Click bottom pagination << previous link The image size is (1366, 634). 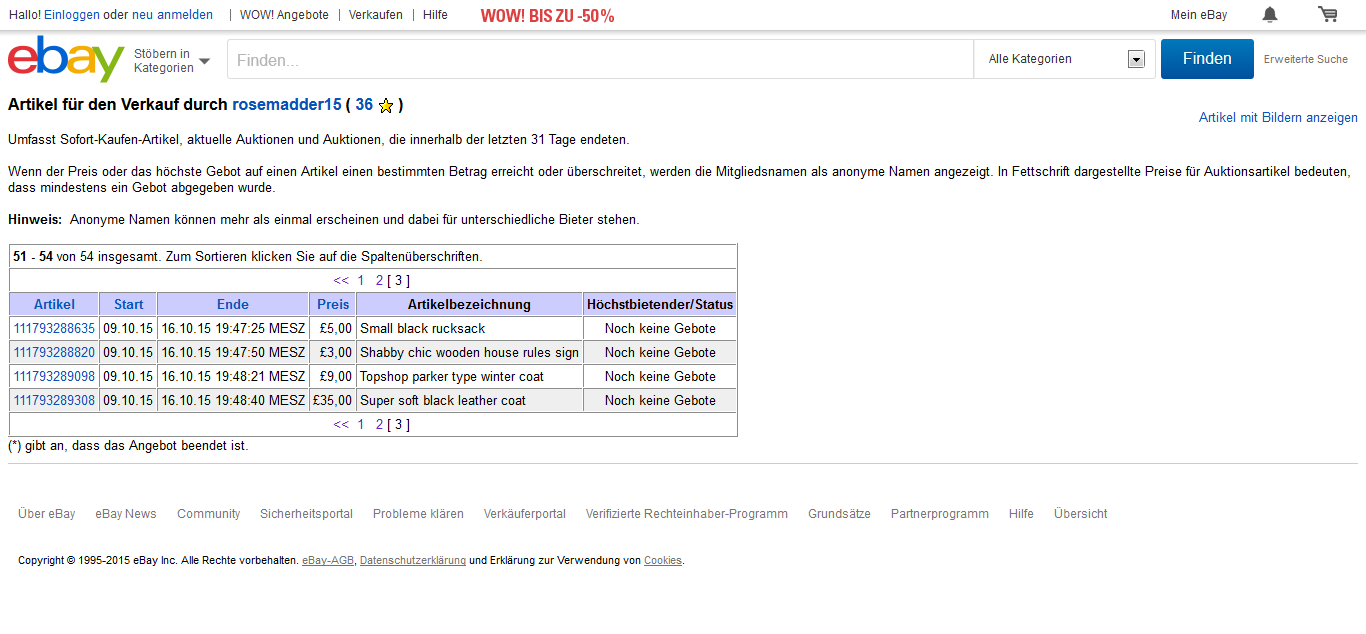click(x=341, y=425)
